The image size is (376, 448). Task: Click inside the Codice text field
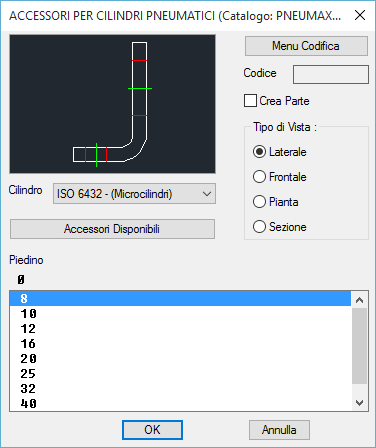(x=331, y=74)
